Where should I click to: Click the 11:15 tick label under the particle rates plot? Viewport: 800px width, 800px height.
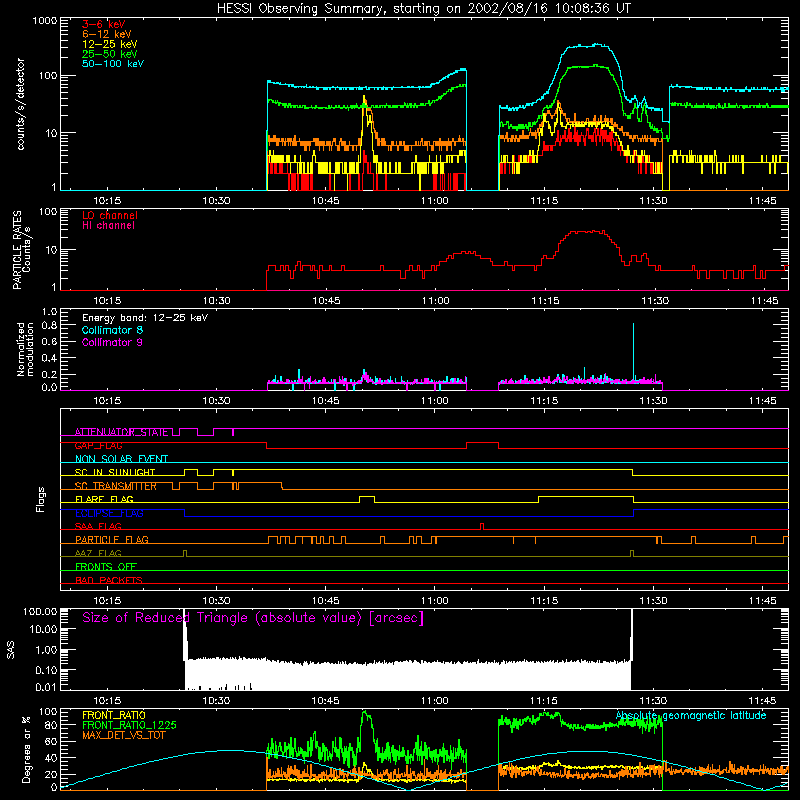coord(545,301)
